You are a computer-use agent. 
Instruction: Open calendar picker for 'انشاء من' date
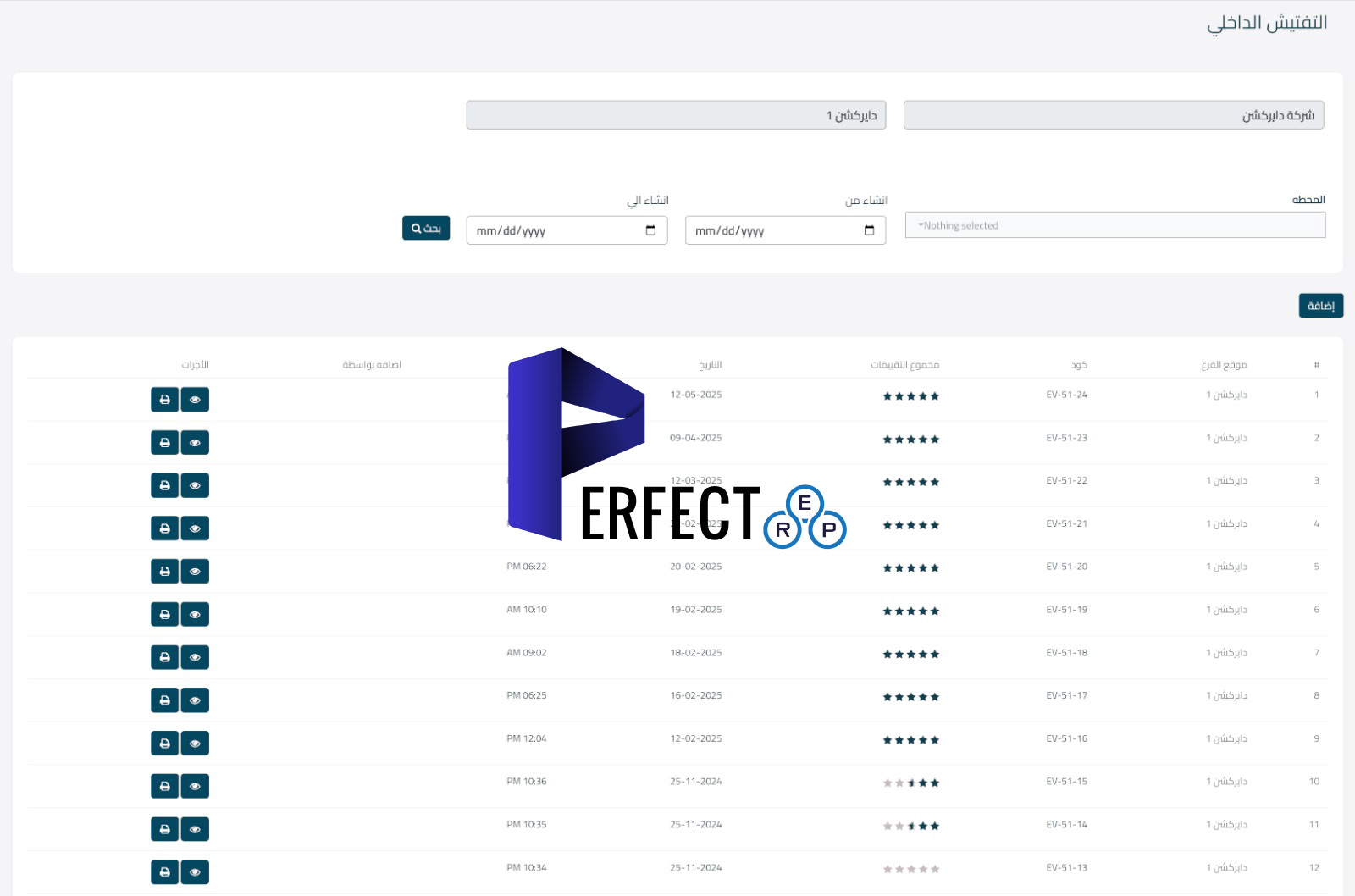click(x=869, y=230)
